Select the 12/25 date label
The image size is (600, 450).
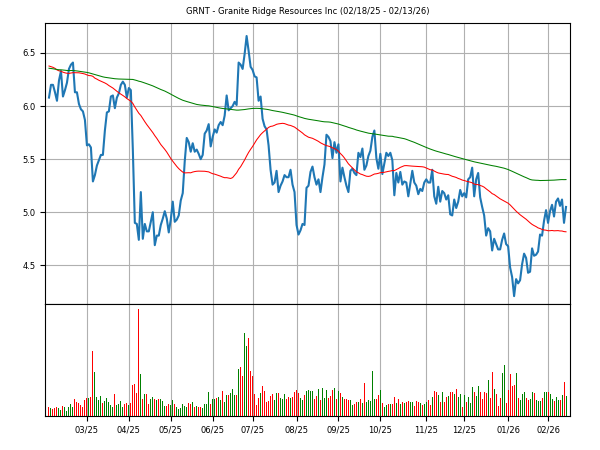[464, 429]
